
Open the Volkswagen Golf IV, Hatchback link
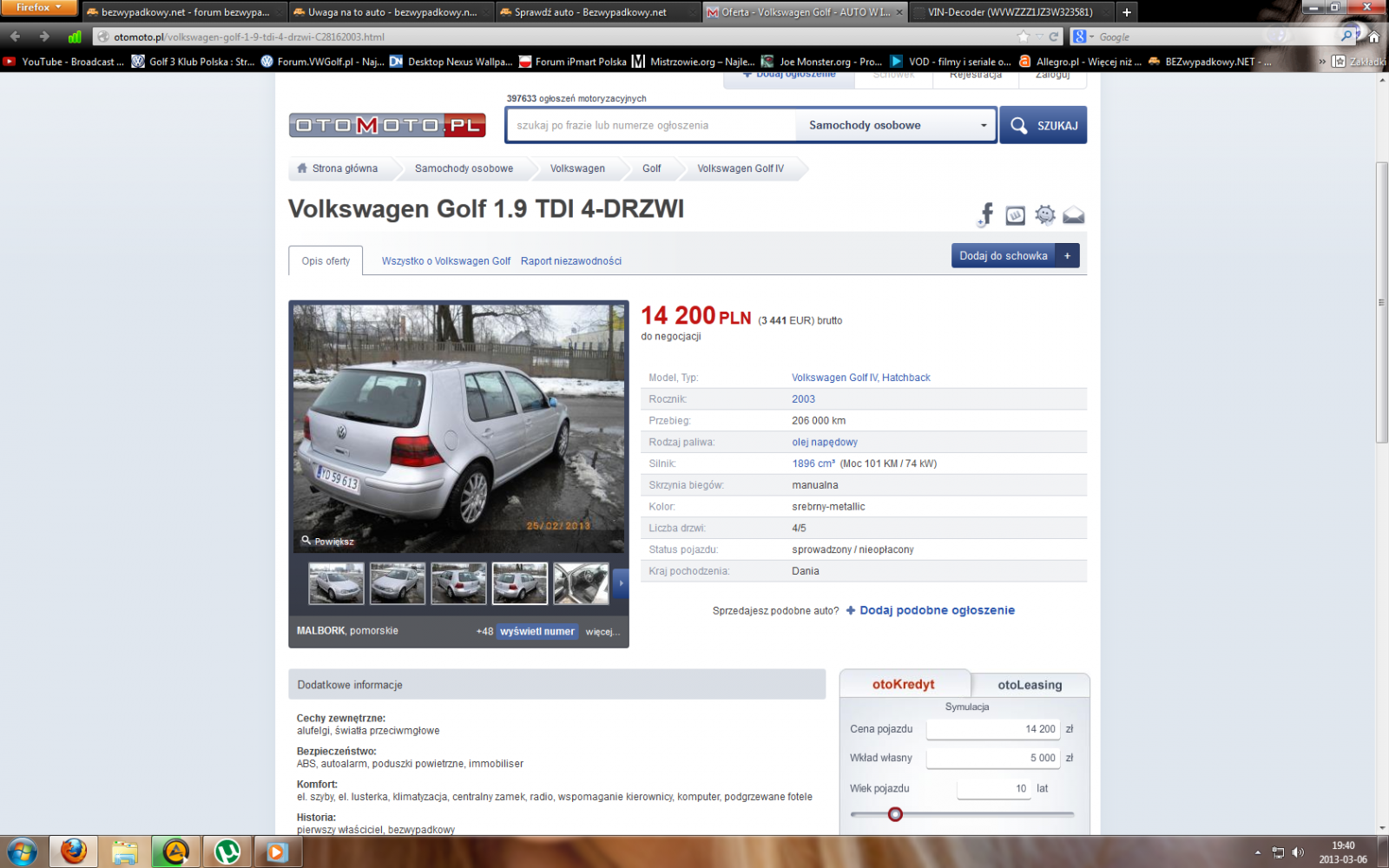[861, 378]
